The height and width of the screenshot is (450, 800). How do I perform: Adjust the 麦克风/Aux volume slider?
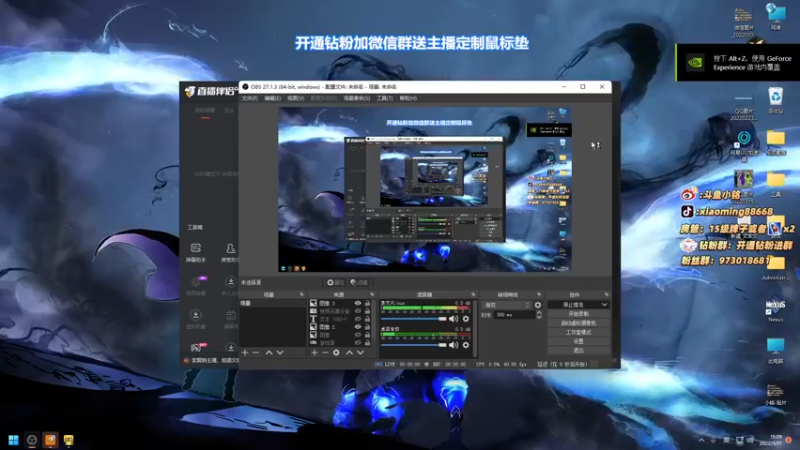pos(413,319)
